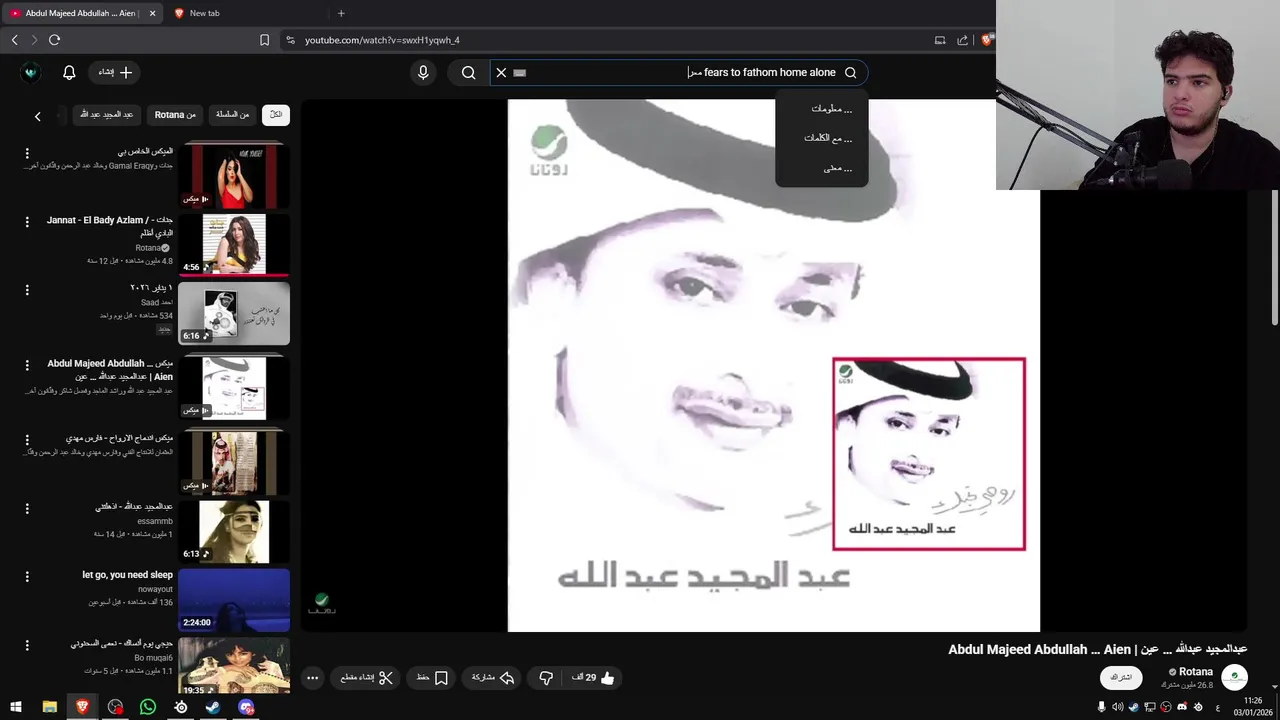
Task: Bookmark this page via the bookmark icon
Action: point(264,40)
